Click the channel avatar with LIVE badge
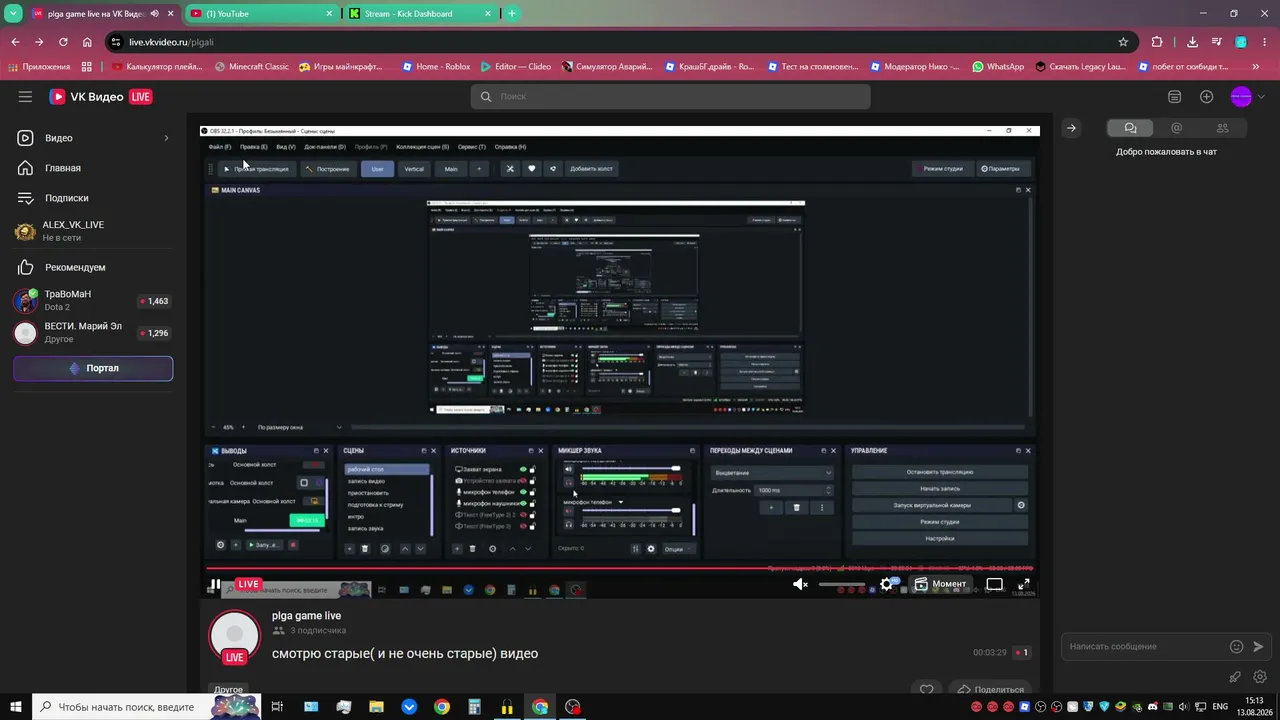Screen dimensions: 1280x720 (234, 636)
